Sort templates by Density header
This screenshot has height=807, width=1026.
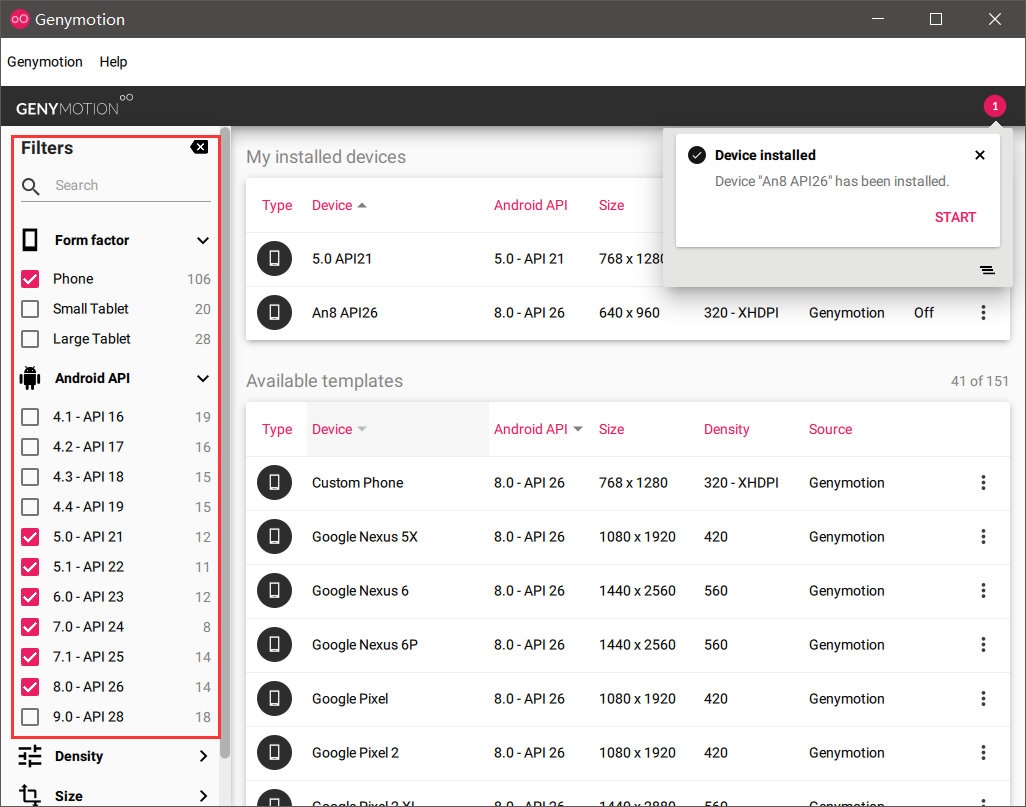click(x=726, y=429)
